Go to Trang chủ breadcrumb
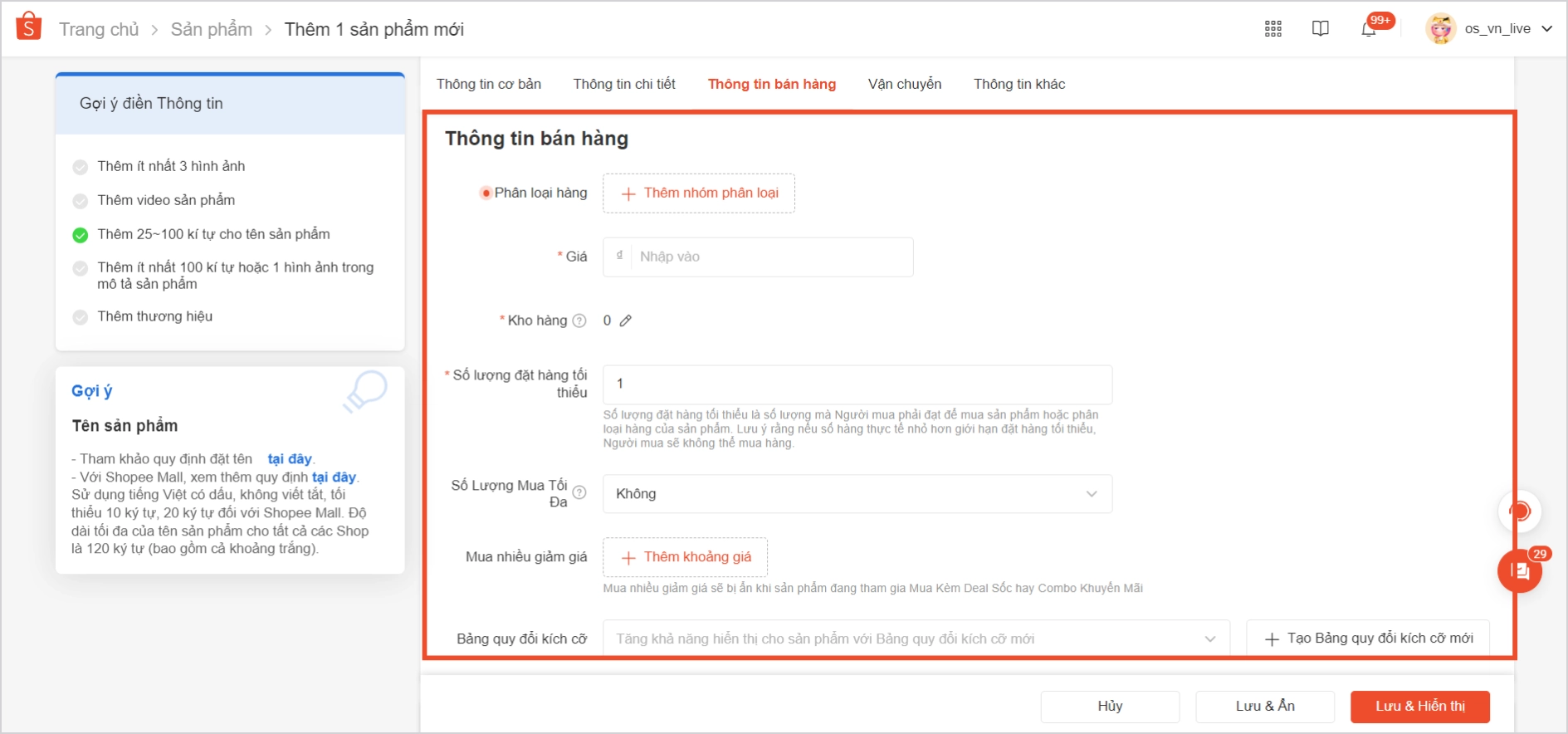Screen dimensions: 1568x734 [x=99, y=30]
